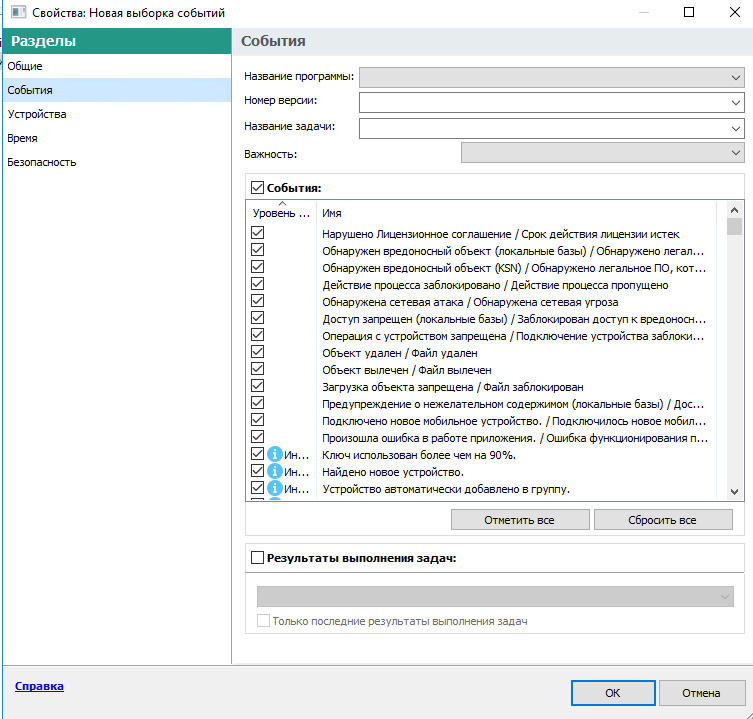The image size is (753, 719).
Task: Click the window icon in the title bar
Action: [x=18, y=13]
